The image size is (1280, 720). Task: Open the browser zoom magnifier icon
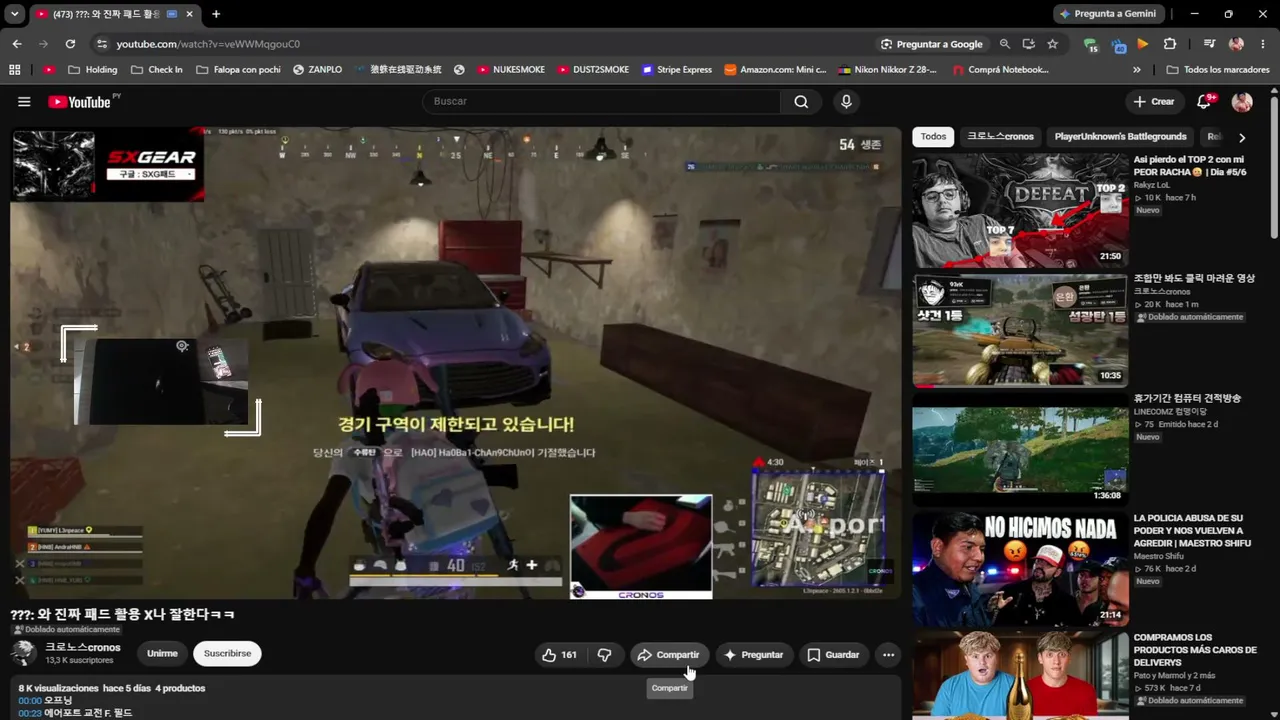1005,44
